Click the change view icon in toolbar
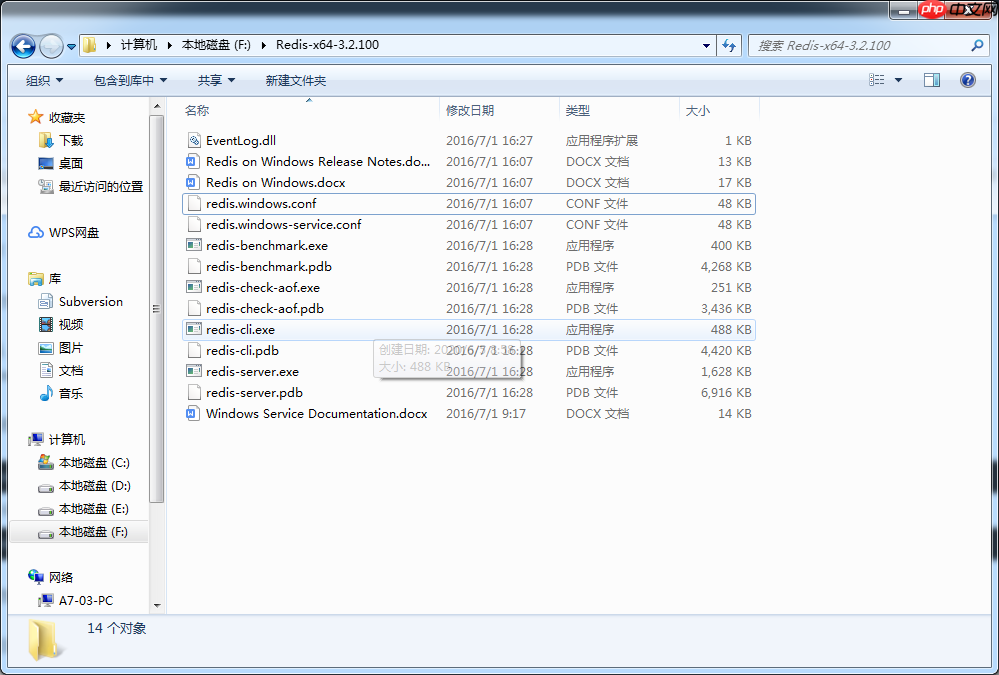 point(877,80)
